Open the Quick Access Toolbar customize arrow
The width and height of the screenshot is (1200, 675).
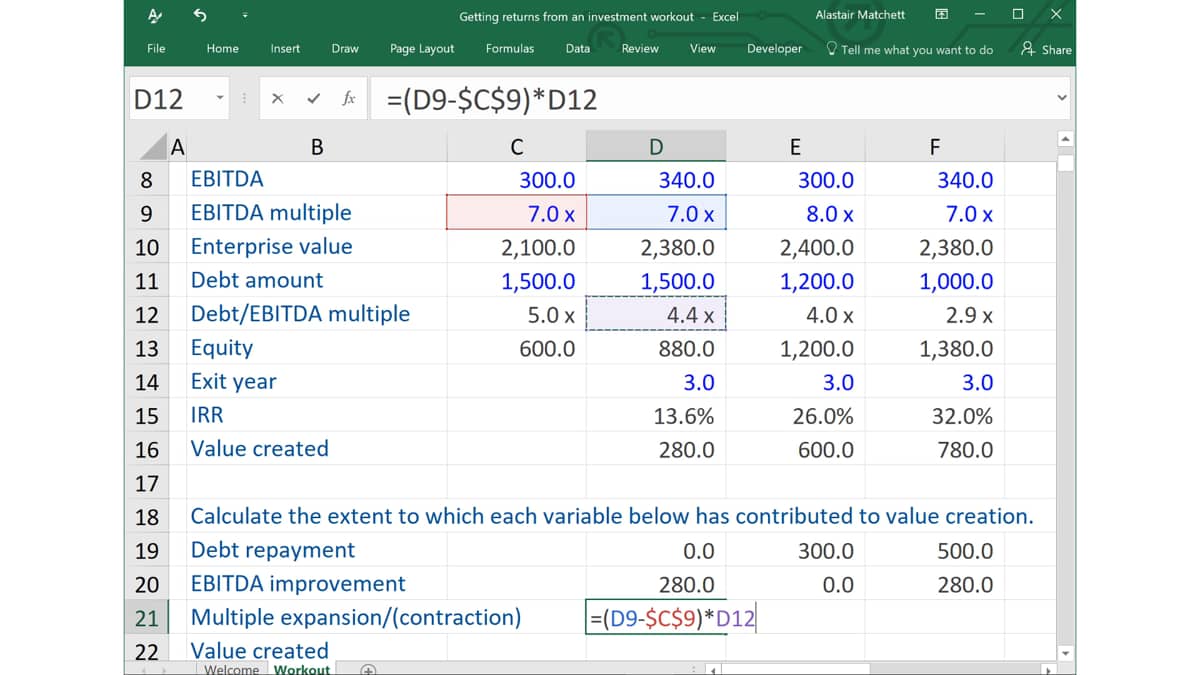point(245,16)
